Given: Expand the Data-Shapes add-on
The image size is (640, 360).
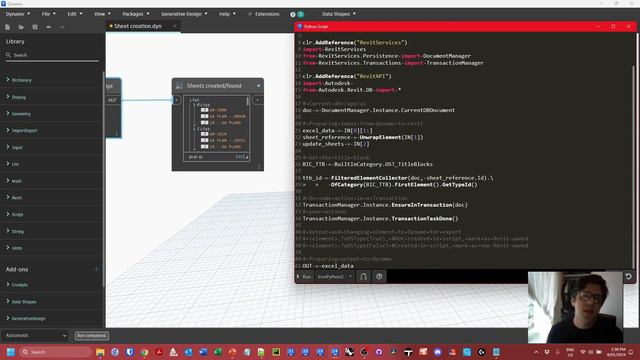Looking at the screenshot, I should pyautogui.click(x=21, y=302).
